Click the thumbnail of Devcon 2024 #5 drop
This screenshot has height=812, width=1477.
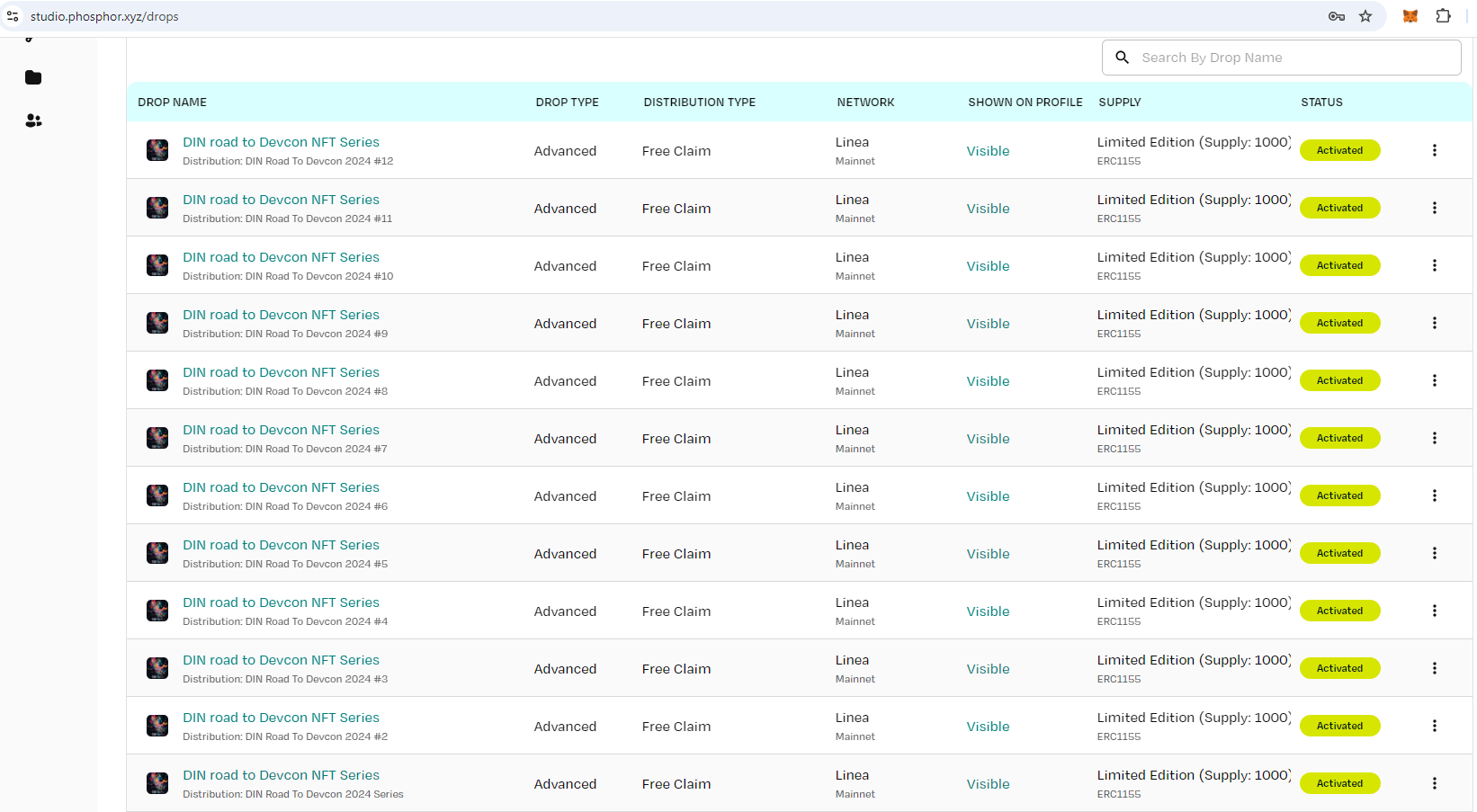(x=157, y=553)
